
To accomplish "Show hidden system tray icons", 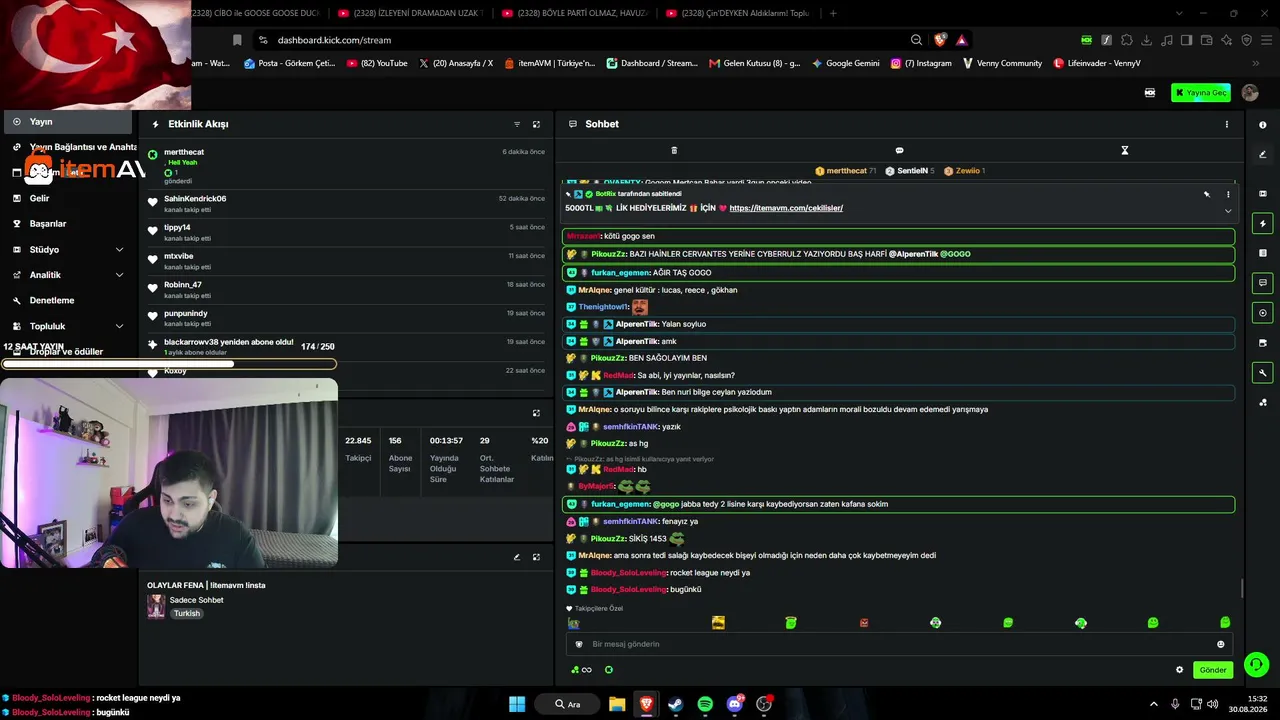I will pyautogui.click(x=1153, y=704).
